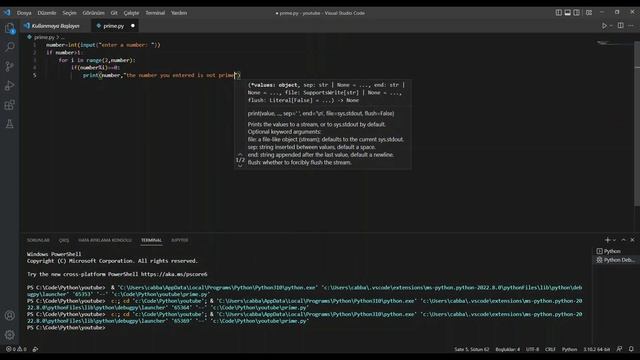Create a new terminal with plus
640x360 pixels.
(607, 240)
